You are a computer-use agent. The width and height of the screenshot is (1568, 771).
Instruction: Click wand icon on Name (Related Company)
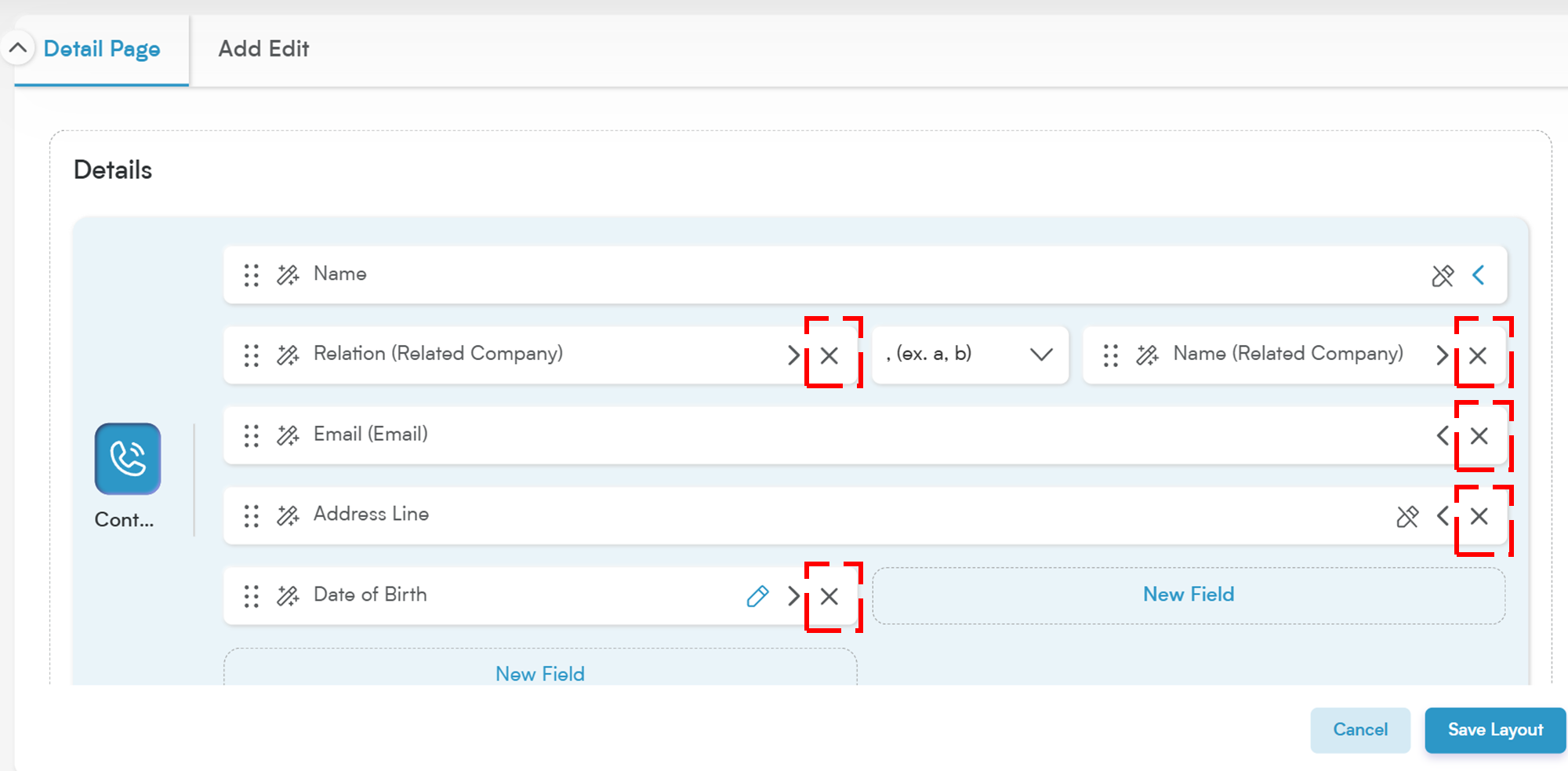pos(1148,355)
